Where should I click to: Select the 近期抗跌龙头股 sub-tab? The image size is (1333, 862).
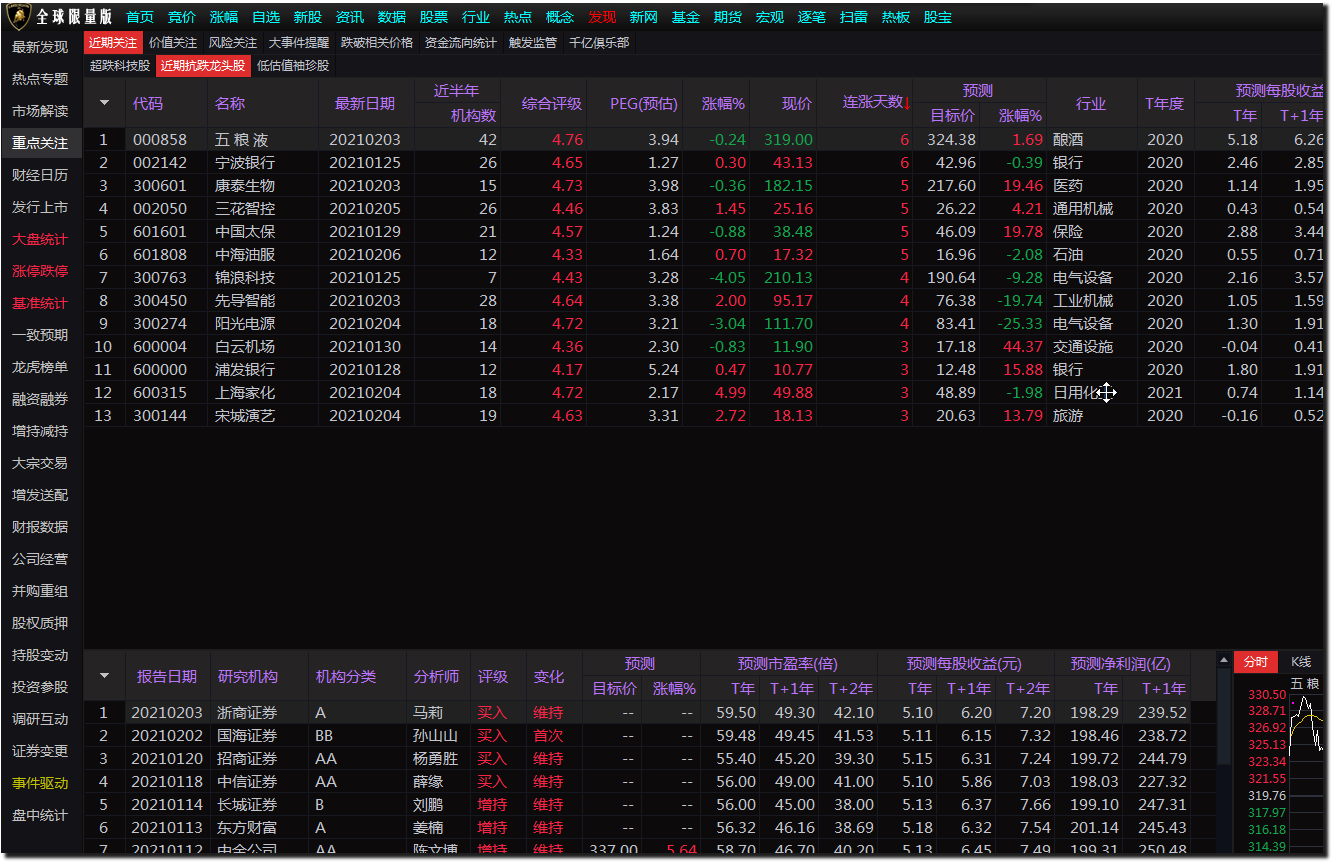point(203,66)
